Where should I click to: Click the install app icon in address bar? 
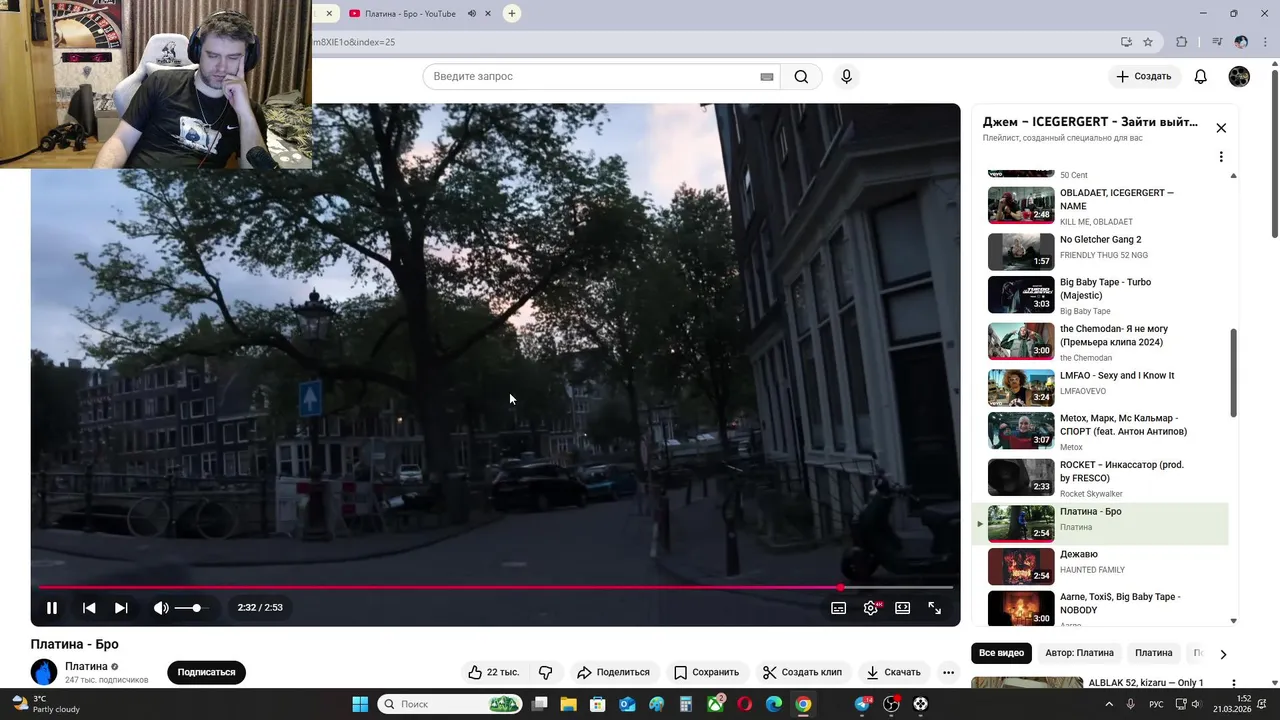pyautogui.click(x=1126, y=42)
